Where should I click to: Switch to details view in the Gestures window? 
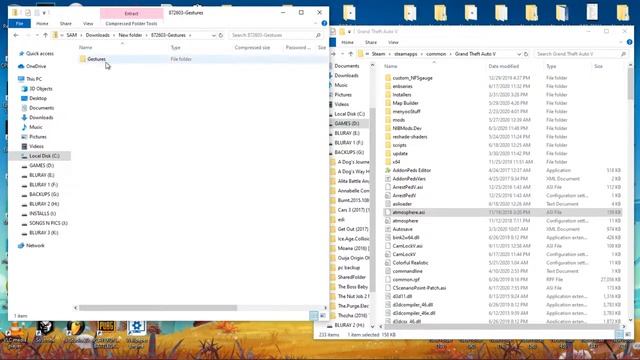tap(313, 316)
